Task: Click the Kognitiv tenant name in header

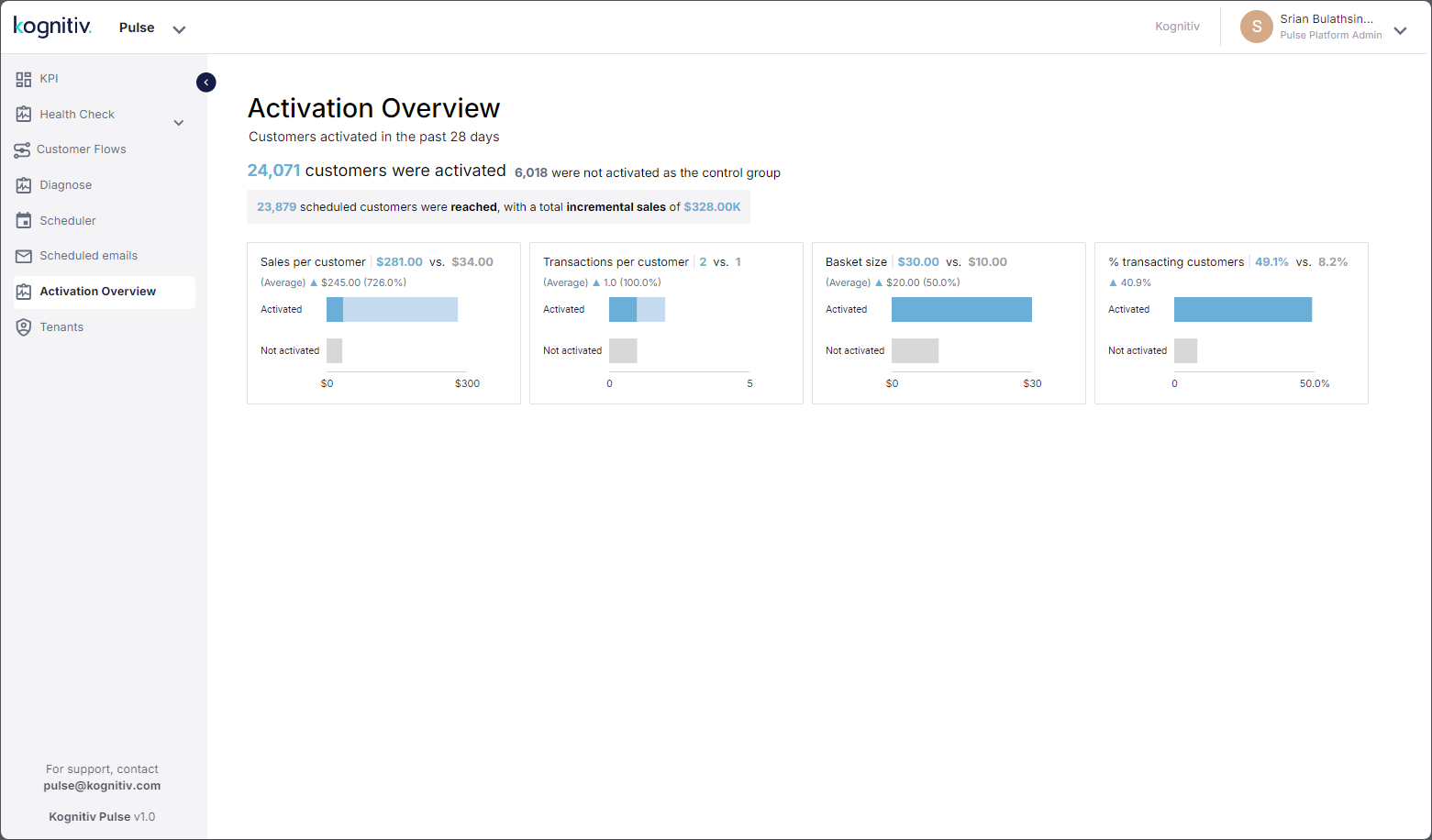Action: (x=1177, y=27)
